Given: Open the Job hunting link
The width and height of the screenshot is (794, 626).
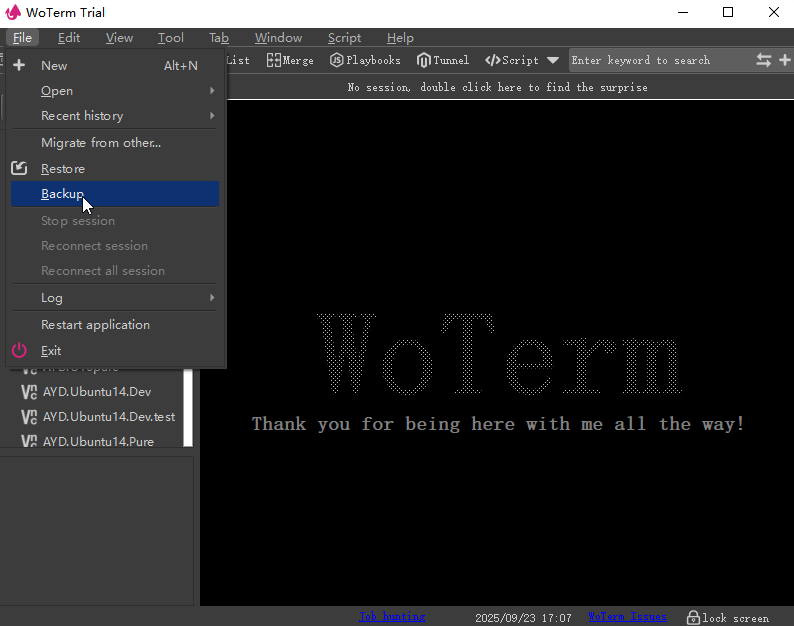Looking at the screenshot, I should click(x=392, y=617).
